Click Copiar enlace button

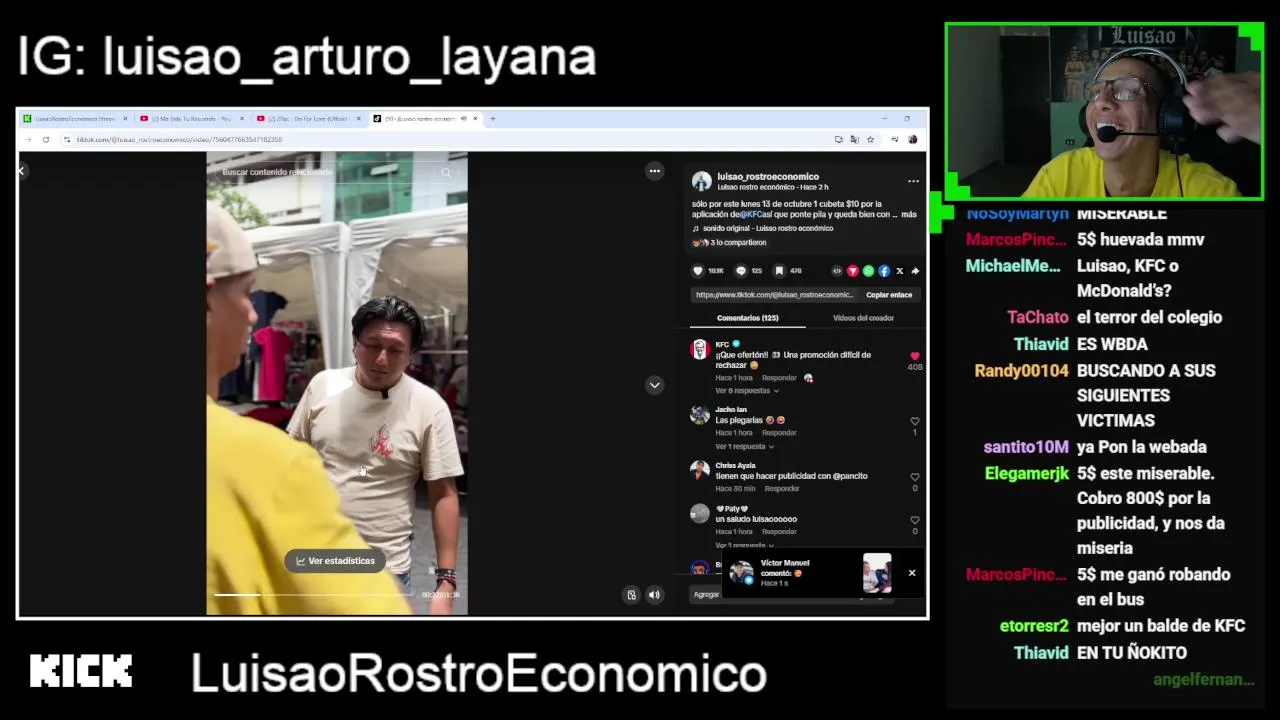[889, 295]
